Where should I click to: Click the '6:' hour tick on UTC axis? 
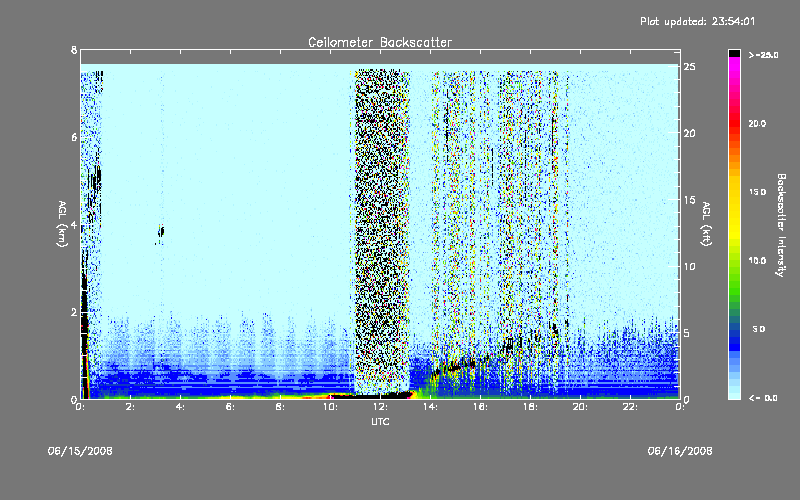pyautogui.click(x=230, y=407)
